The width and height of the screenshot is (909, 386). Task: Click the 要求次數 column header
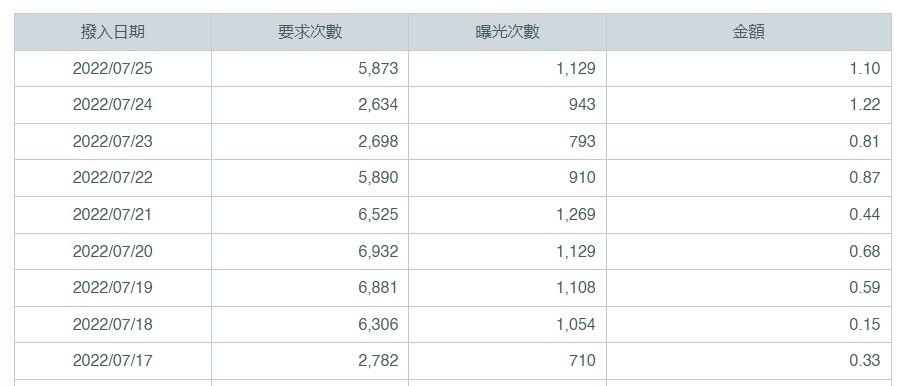click(310, 32)
